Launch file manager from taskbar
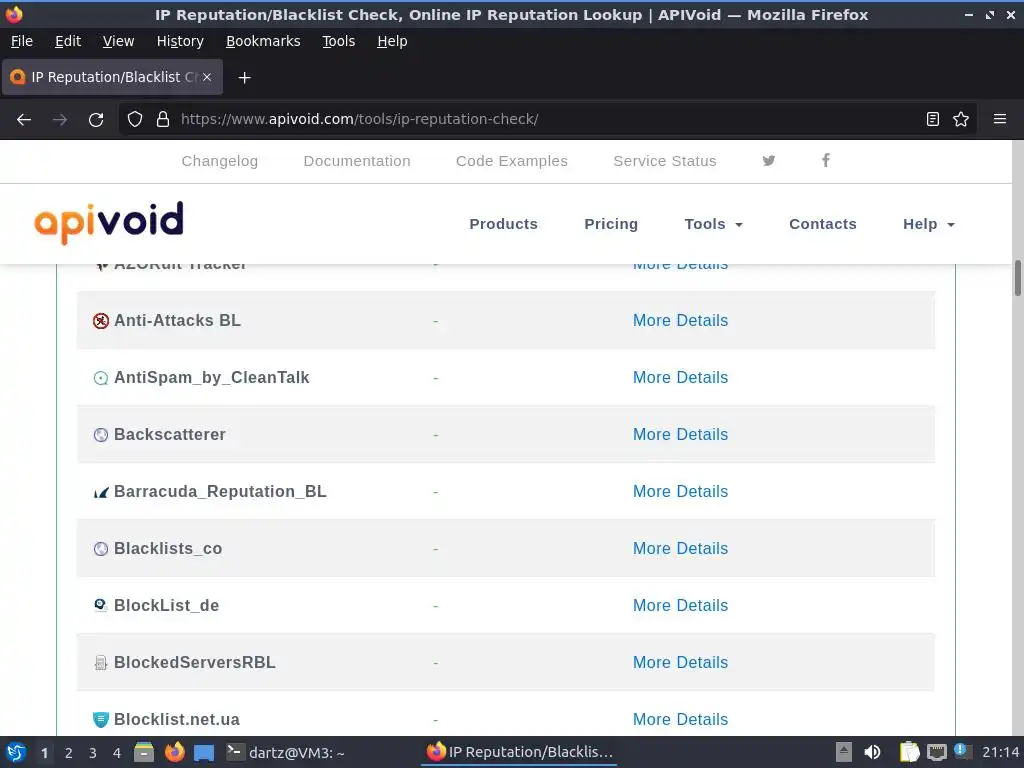 [144, 752]
